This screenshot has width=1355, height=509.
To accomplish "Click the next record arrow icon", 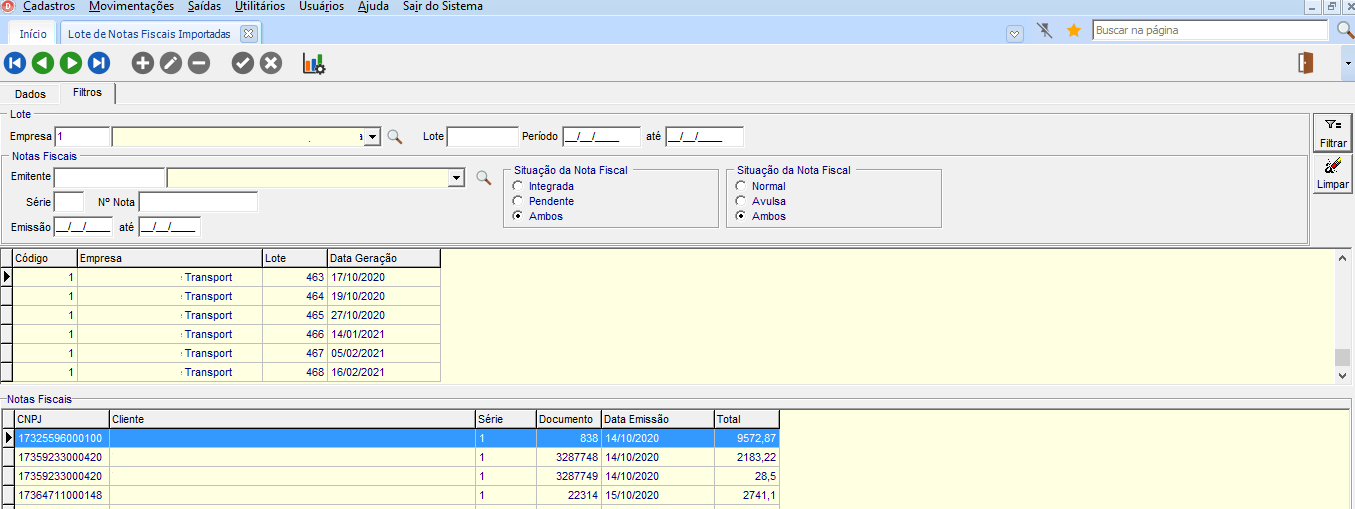I will tap(70, 63).
